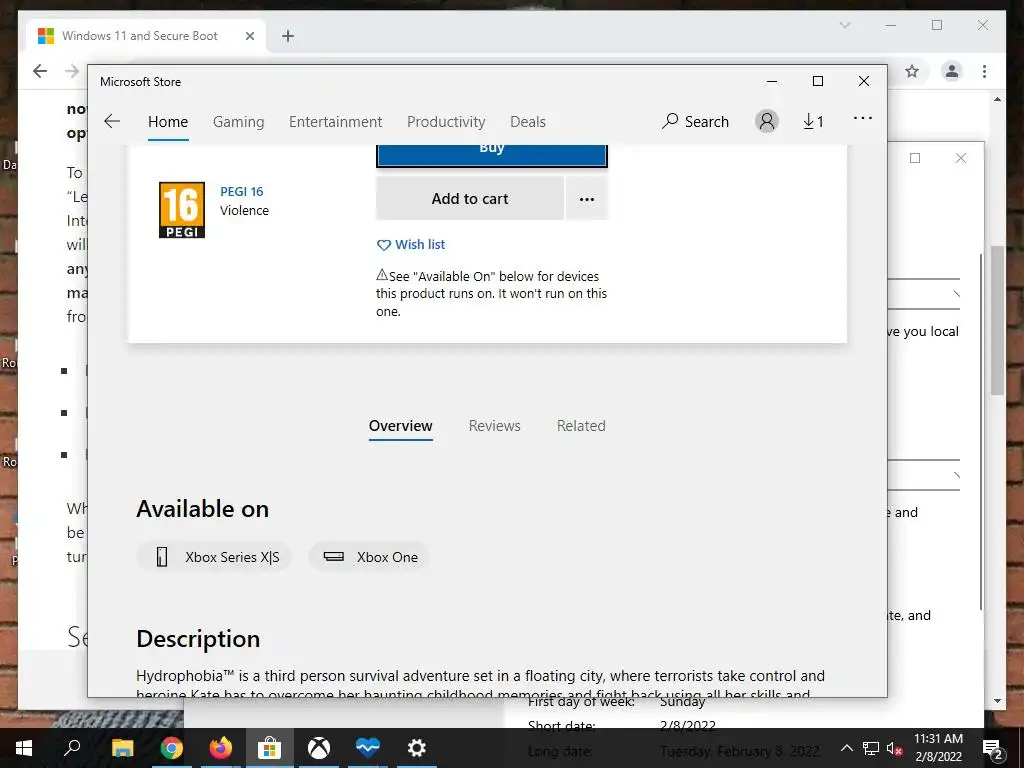Screen dimensions: 1024x768
Task: Show hidden system tray icons
Action: [x=846, y=748]
